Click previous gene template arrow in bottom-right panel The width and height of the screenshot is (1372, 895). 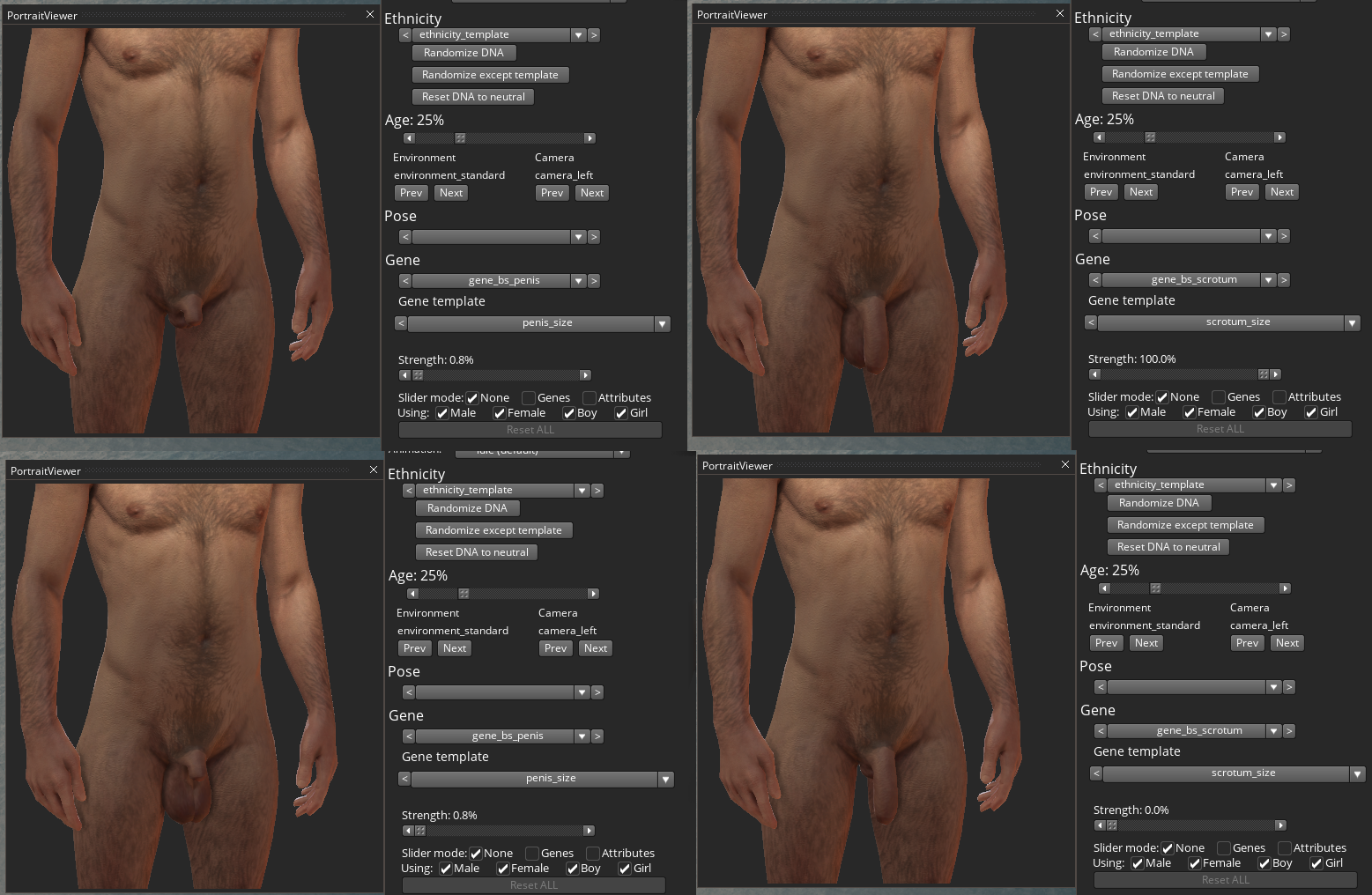pyautogui.click(x=1096, y=773)
